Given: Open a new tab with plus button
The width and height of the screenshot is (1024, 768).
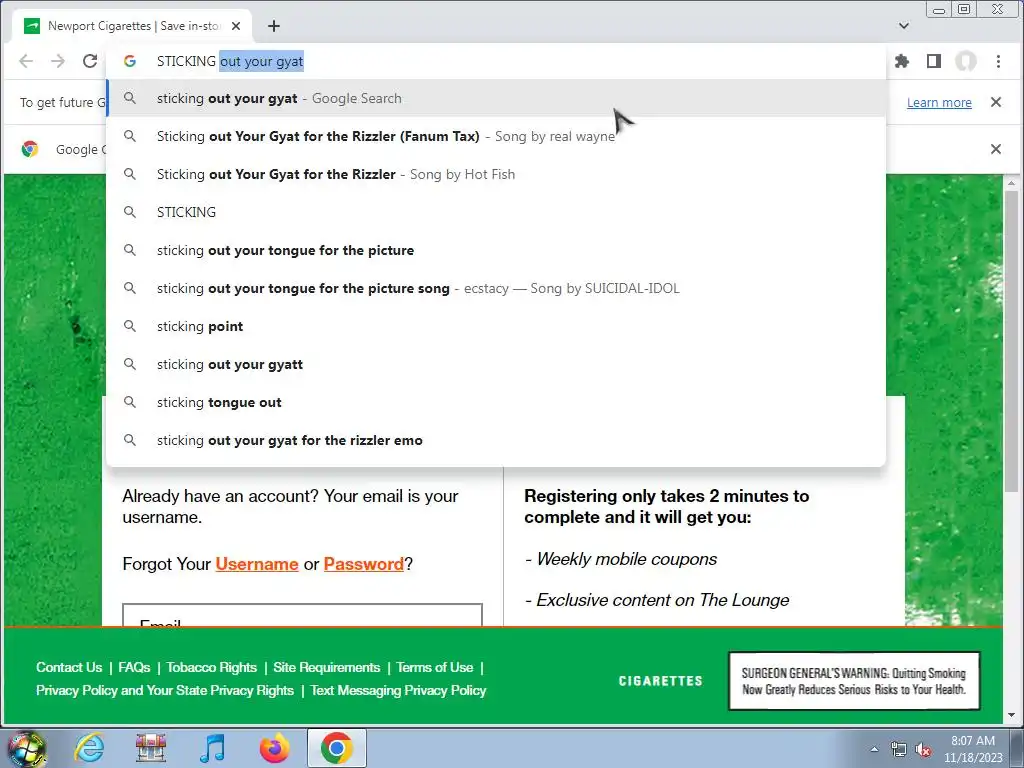Looking at the screenshot, I should [x=274, y=26].
